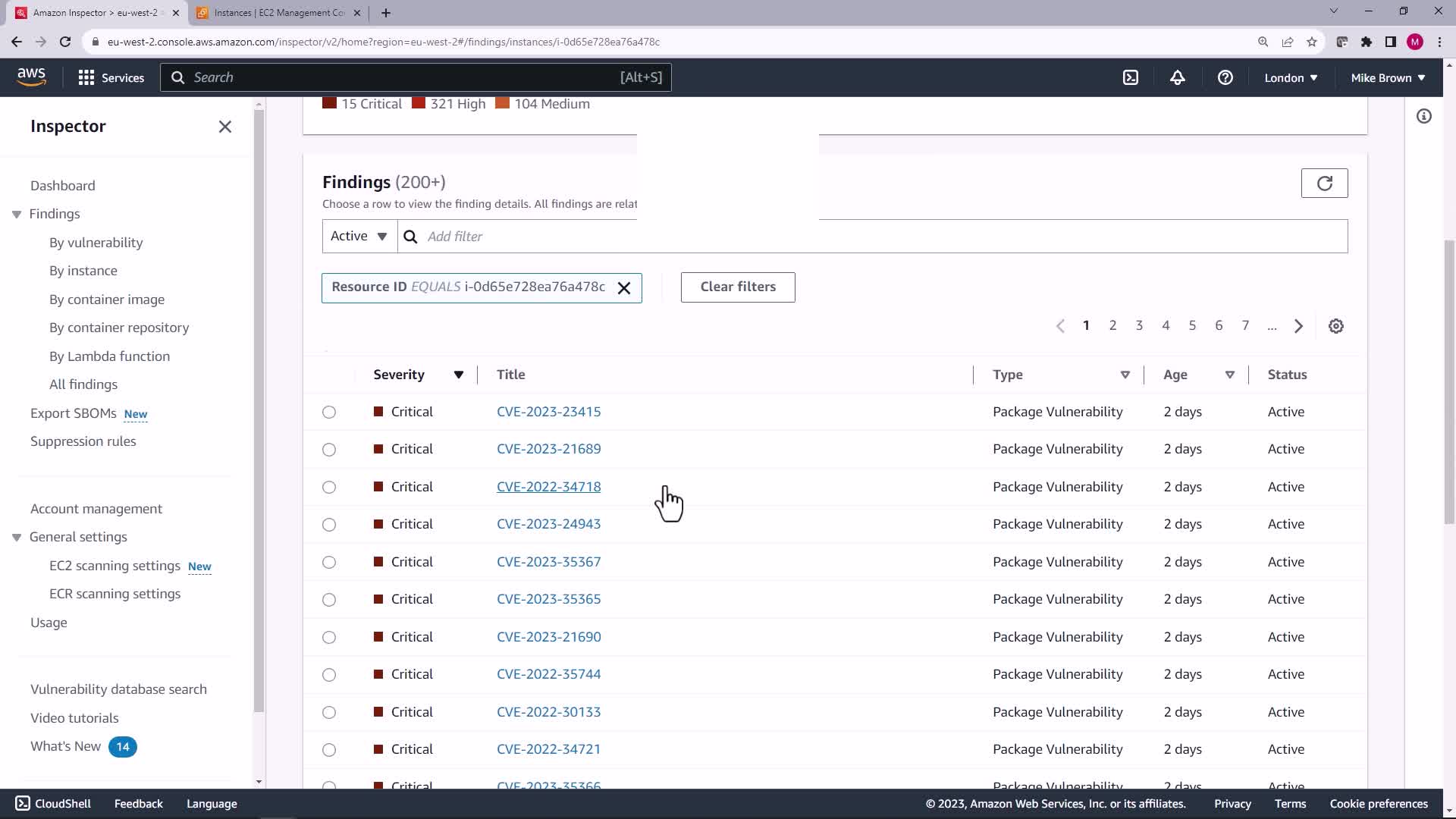The height and width of the screenshot is (819, 1456).
Task: Open table preferences gear icon
Action: [1336, 326]
